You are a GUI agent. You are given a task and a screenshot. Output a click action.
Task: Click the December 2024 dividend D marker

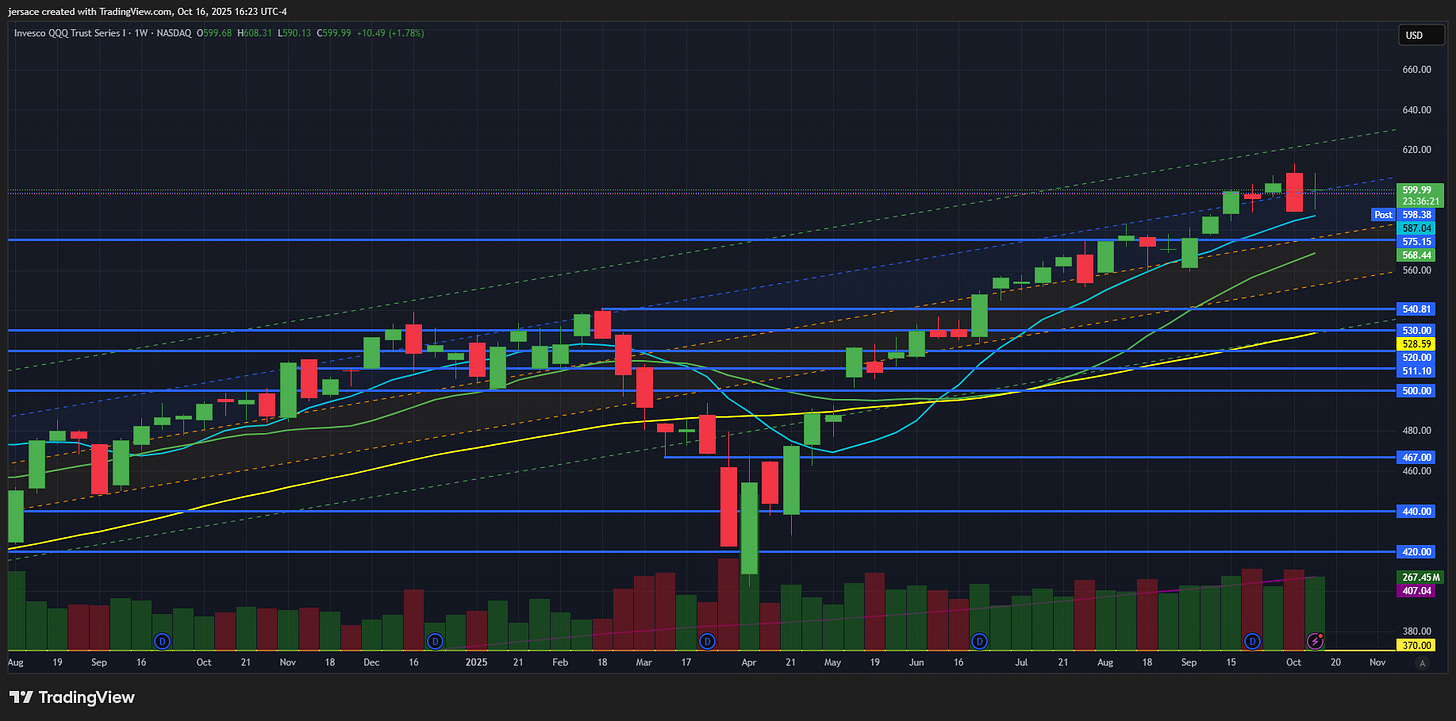coord(434,640)
